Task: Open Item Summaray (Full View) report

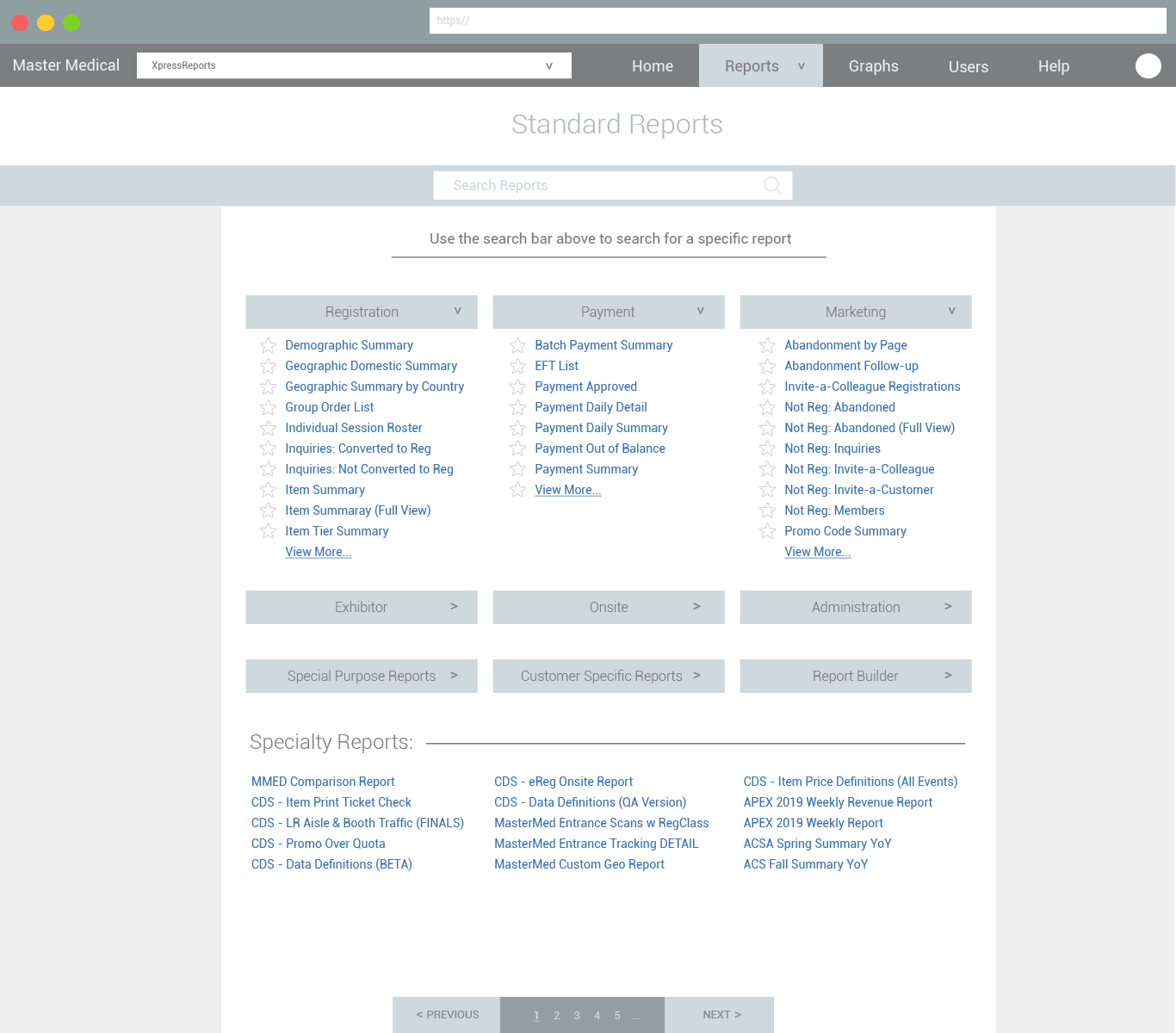Action: point(358,510)
